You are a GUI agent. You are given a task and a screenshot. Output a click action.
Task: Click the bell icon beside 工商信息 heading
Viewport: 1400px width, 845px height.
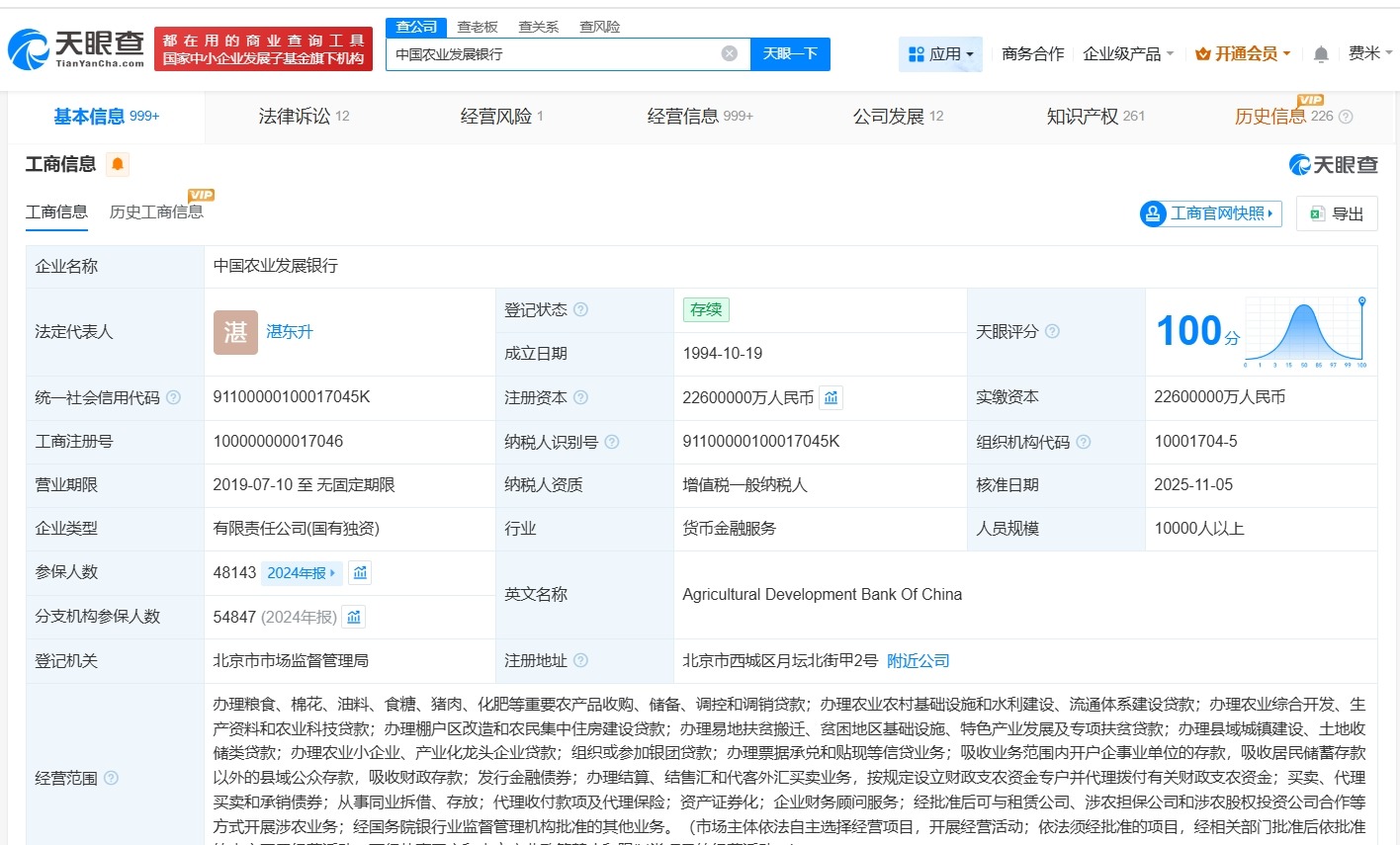(118, 165)
